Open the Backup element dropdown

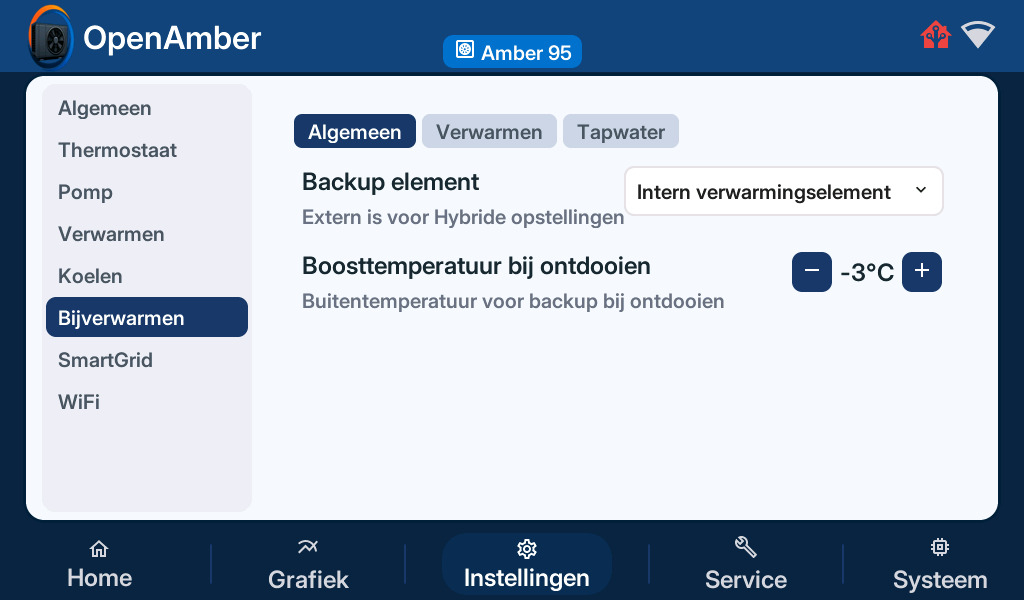(784, 191)
